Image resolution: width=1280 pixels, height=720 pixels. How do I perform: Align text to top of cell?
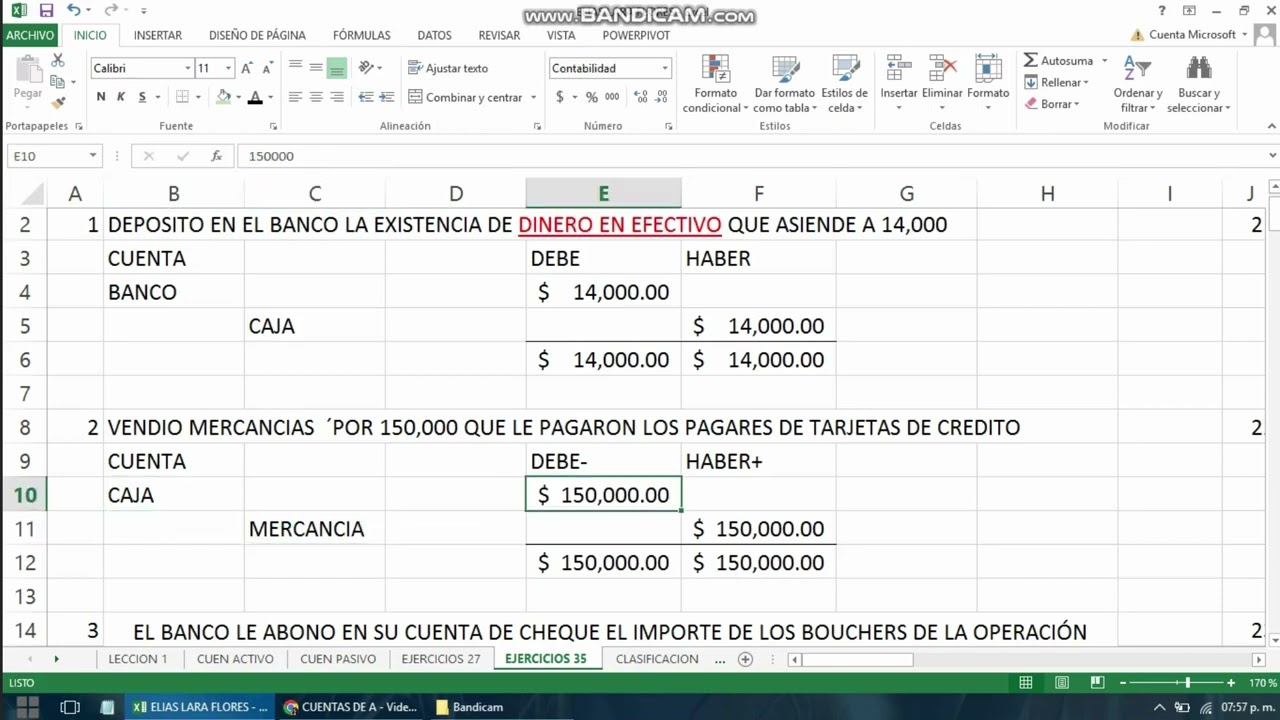295,67
